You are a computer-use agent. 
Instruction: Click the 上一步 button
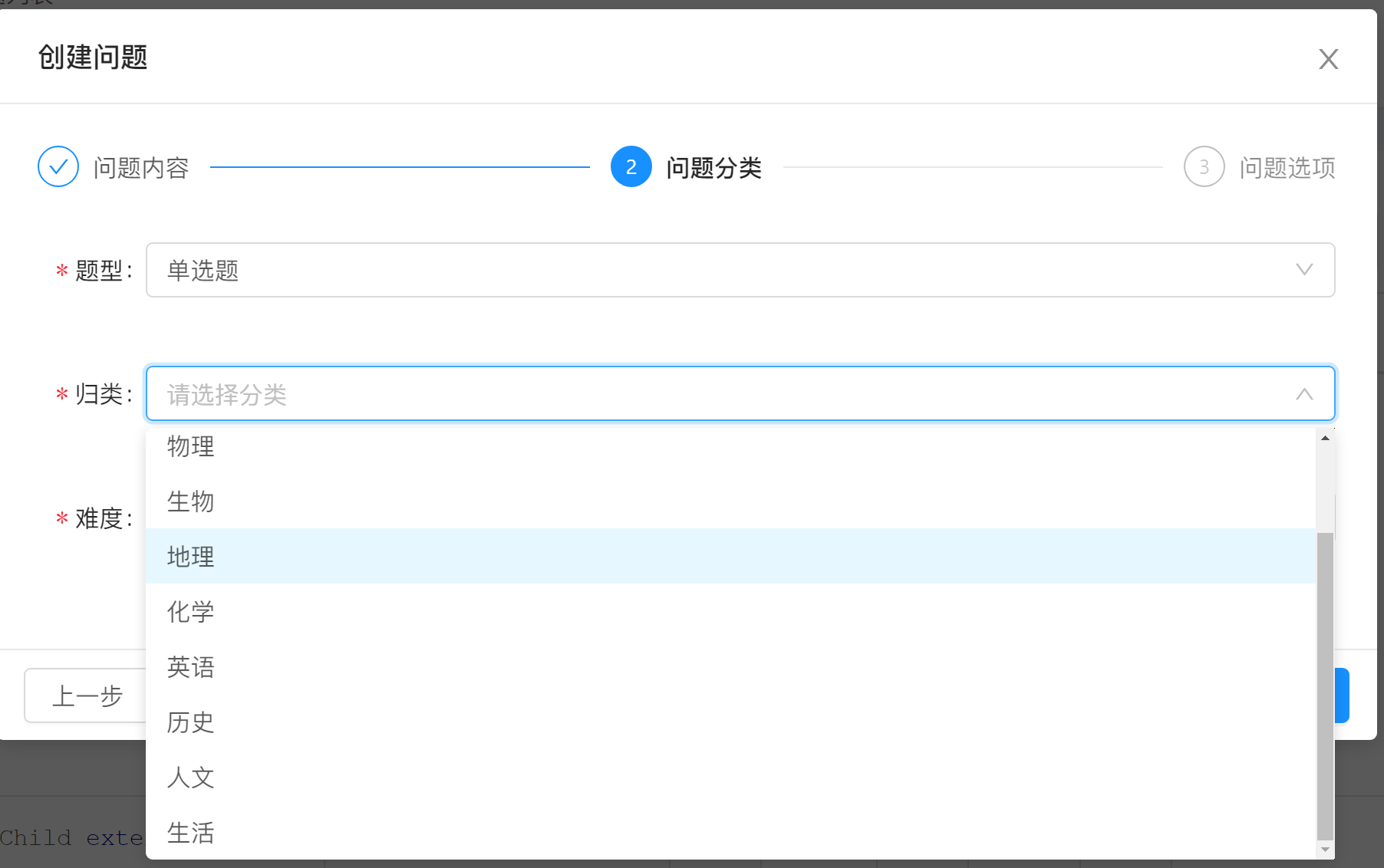pyautogui.click(x=86, y=695)
